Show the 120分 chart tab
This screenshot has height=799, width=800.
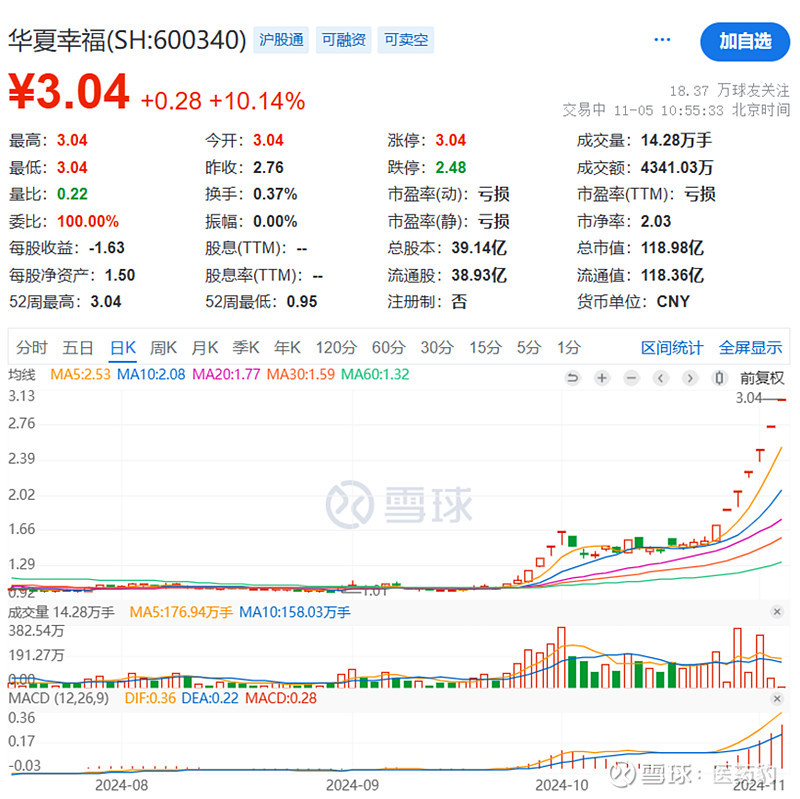[336, 347]
